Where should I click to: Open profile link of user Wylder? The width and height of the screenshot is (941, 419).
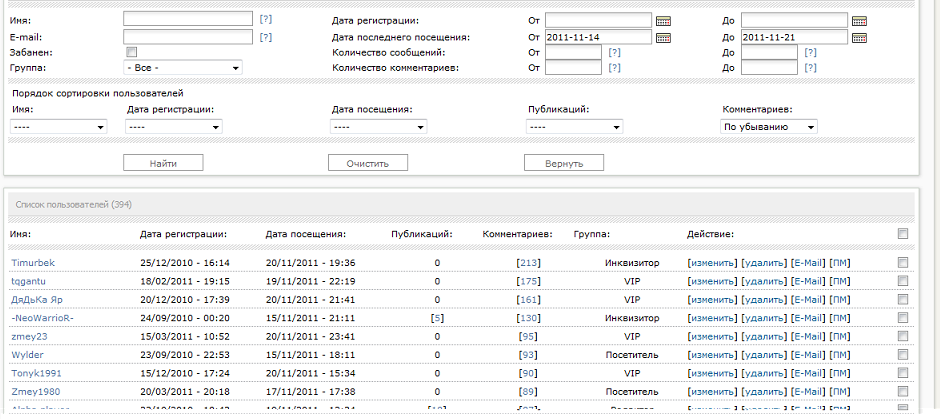27,355
